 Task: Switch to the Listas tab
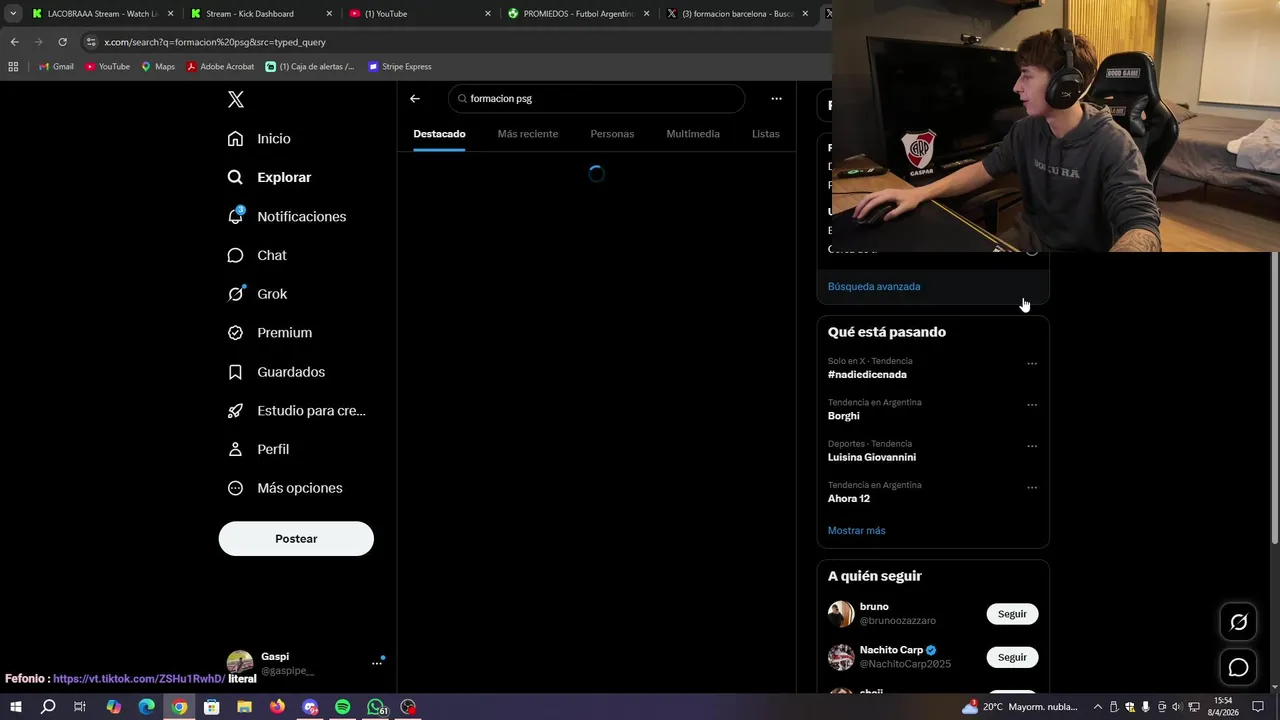(x=766, y=134)
